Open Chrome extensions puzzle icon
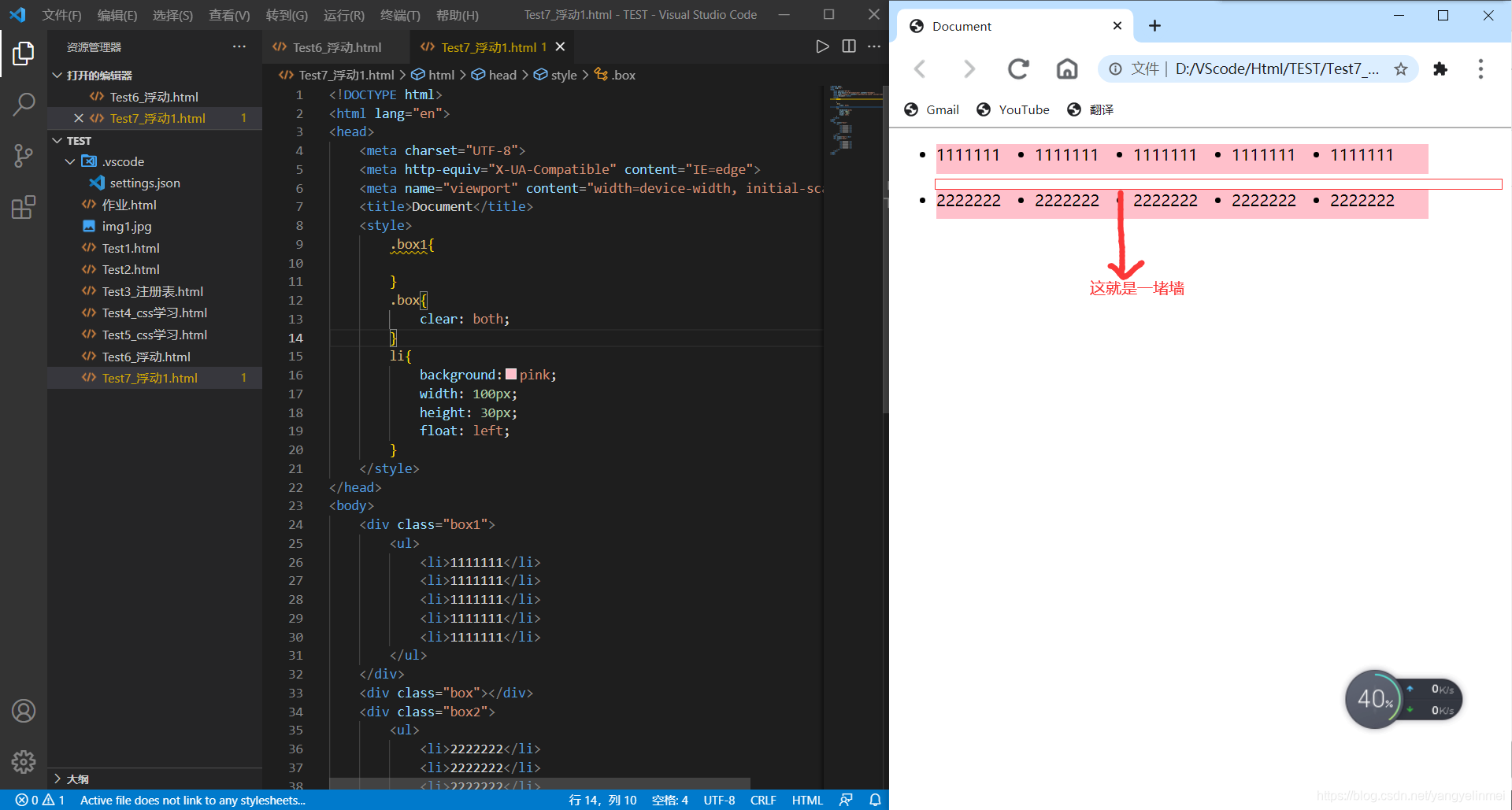This screenshot has width=1512, height=810. (1440, 69)
